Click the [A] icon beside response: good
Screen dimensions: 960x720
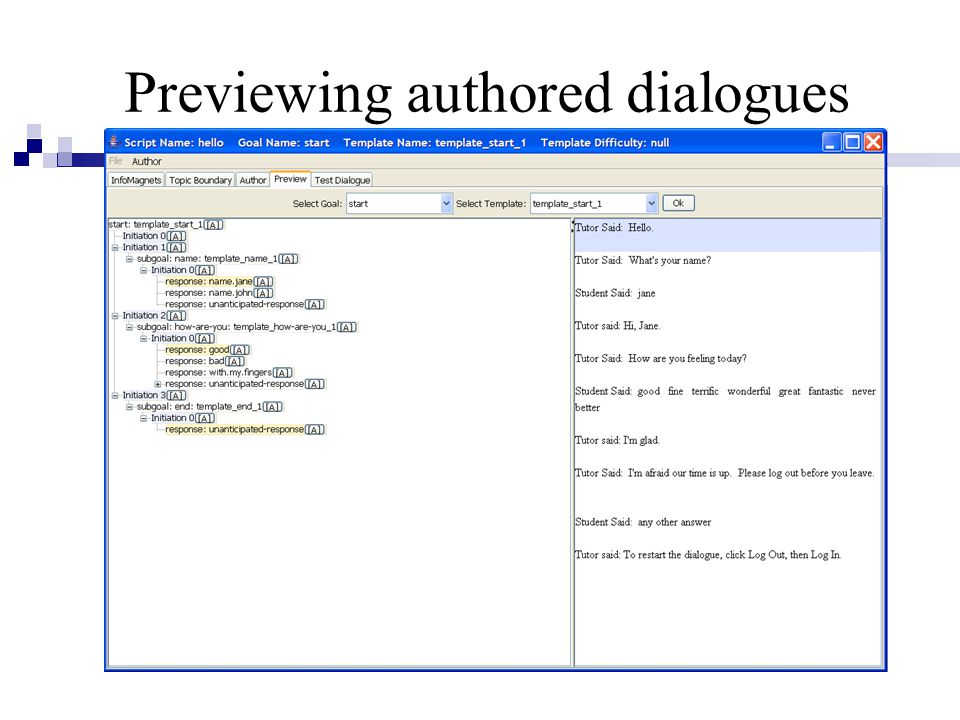pyautogui.click(x=240, y=350)
